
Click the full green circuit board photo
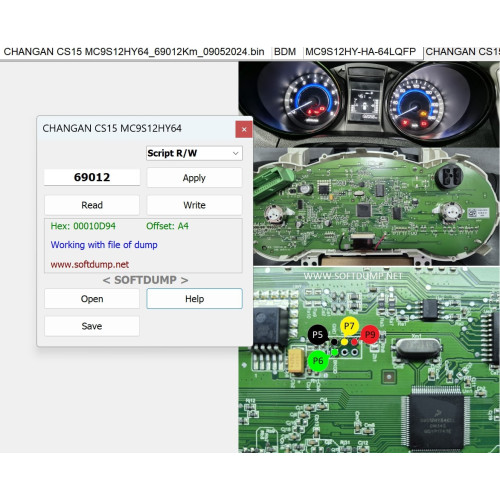376,206
